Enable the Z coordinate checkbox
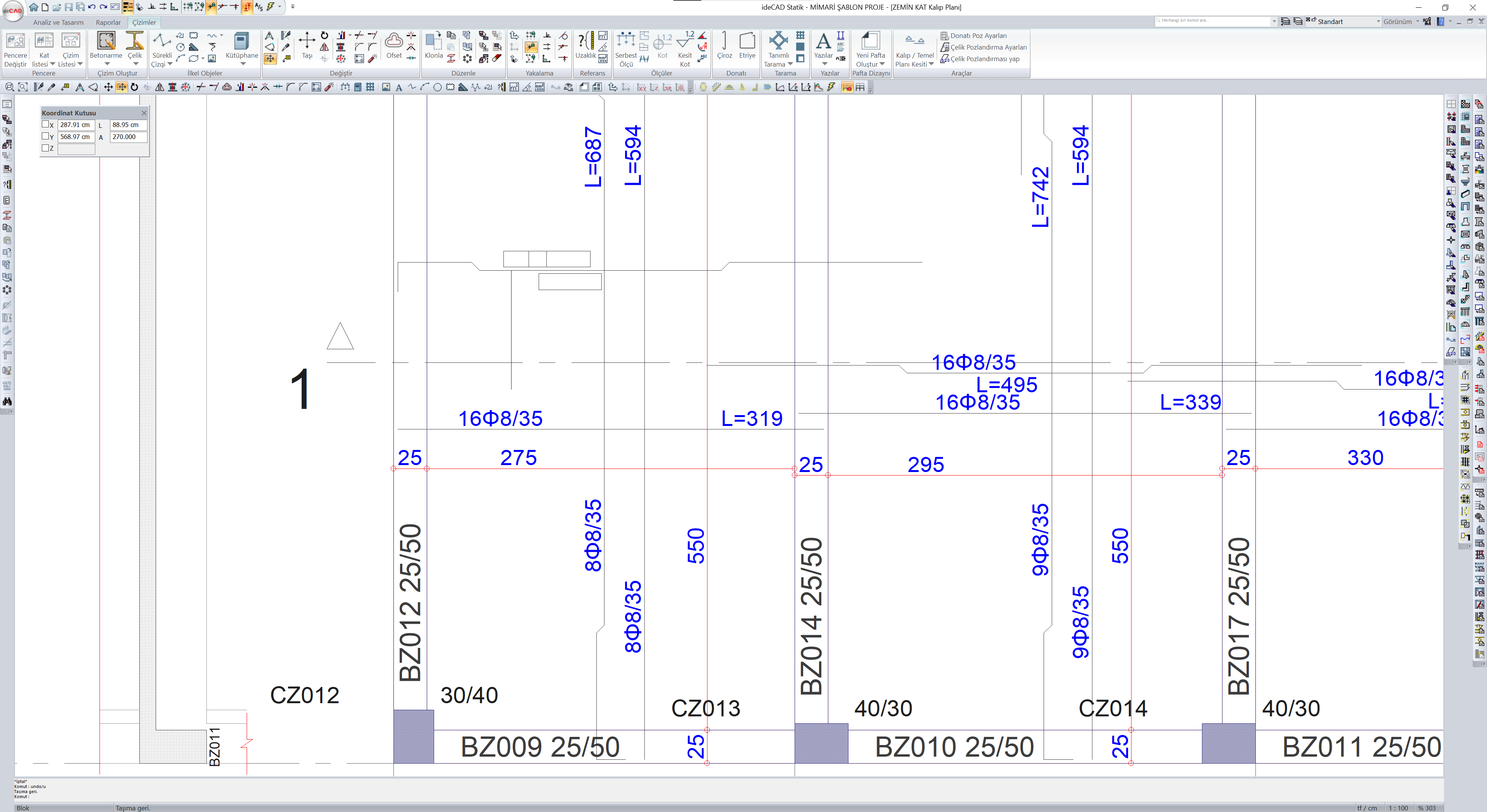The height and width of the screenshot is (812, 1487). [46, 148]
